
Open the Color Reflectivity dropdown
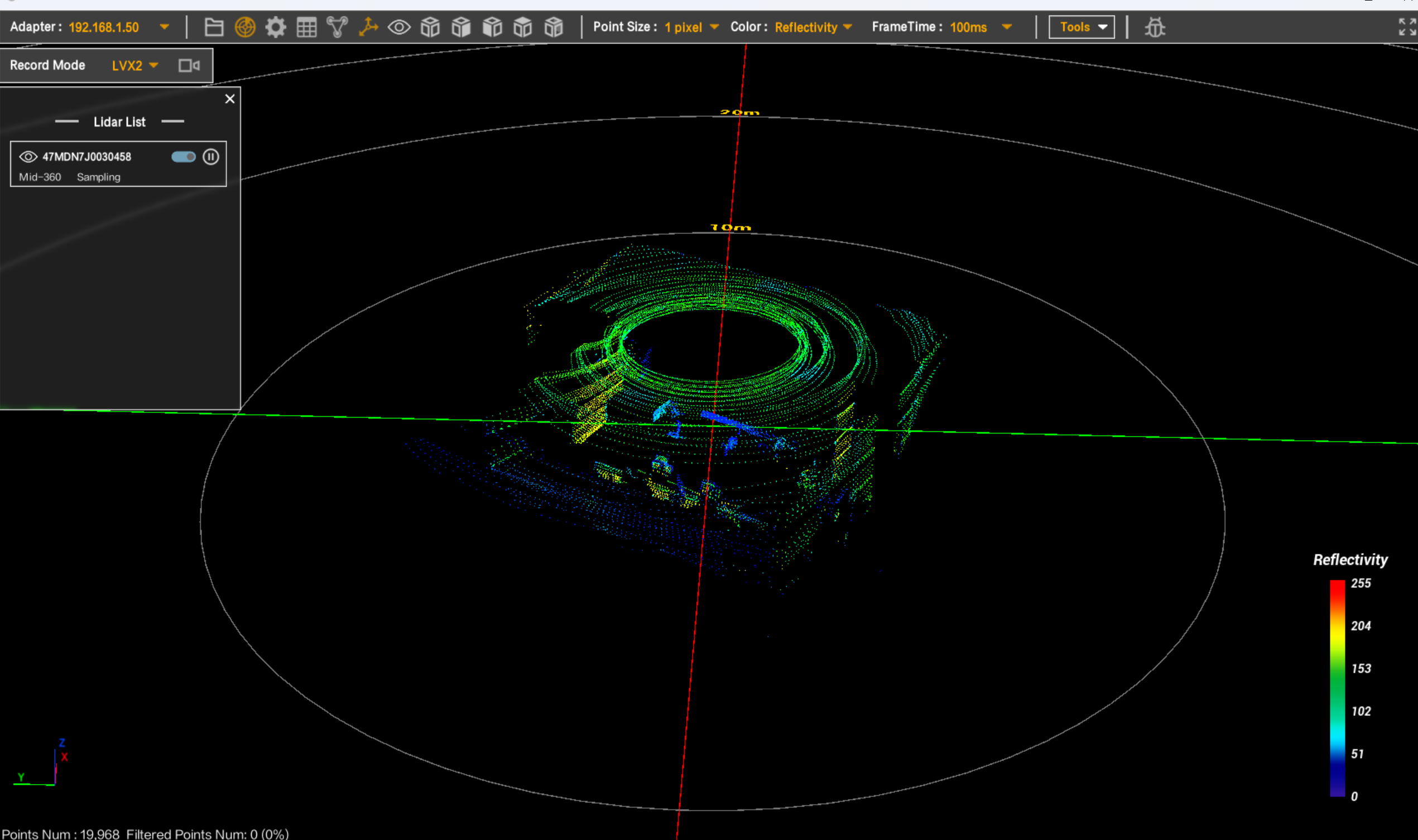click(813, 27)
